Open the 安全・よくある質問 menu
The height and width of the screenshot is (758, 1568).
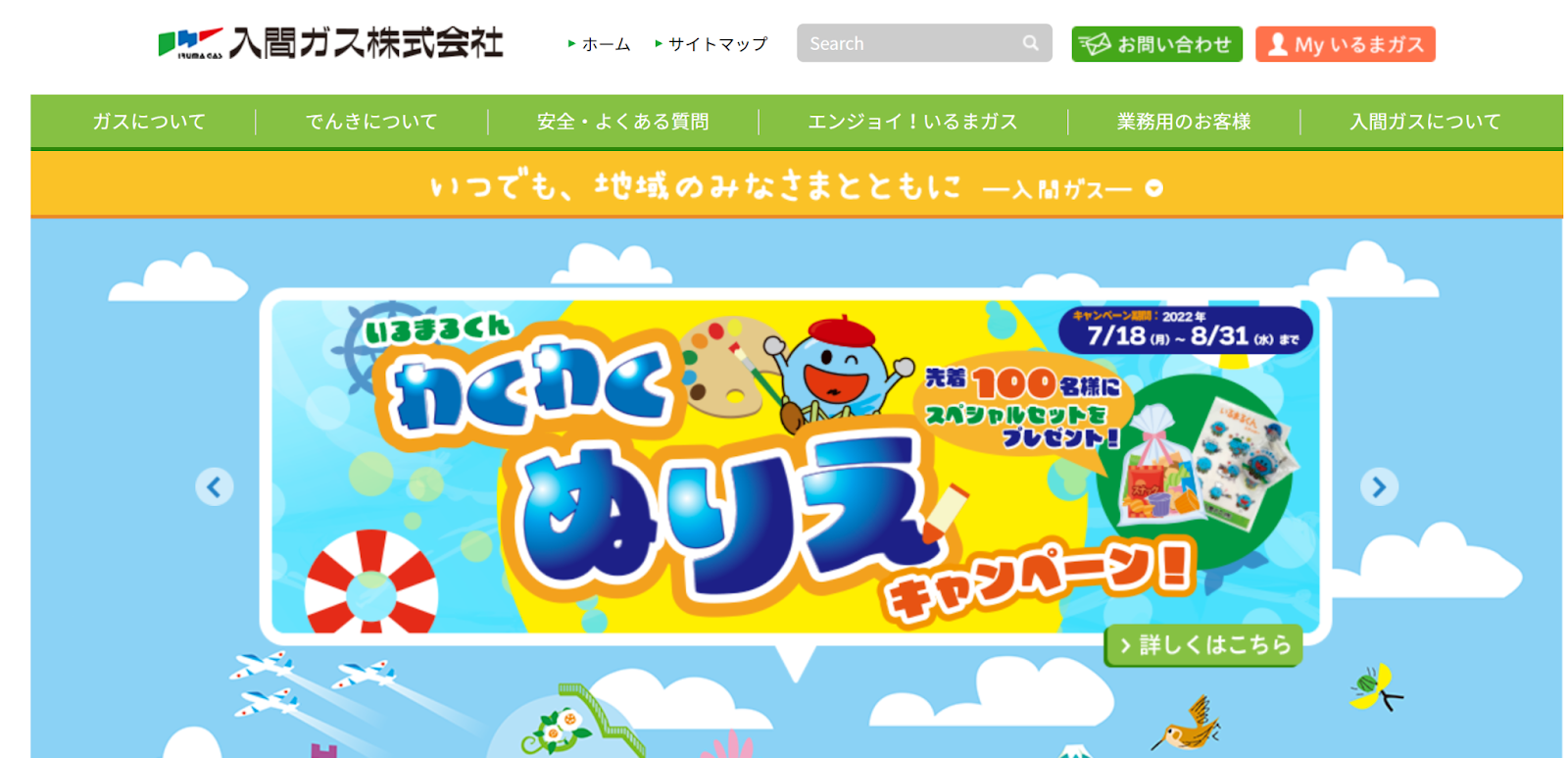(x=623, y=122)
